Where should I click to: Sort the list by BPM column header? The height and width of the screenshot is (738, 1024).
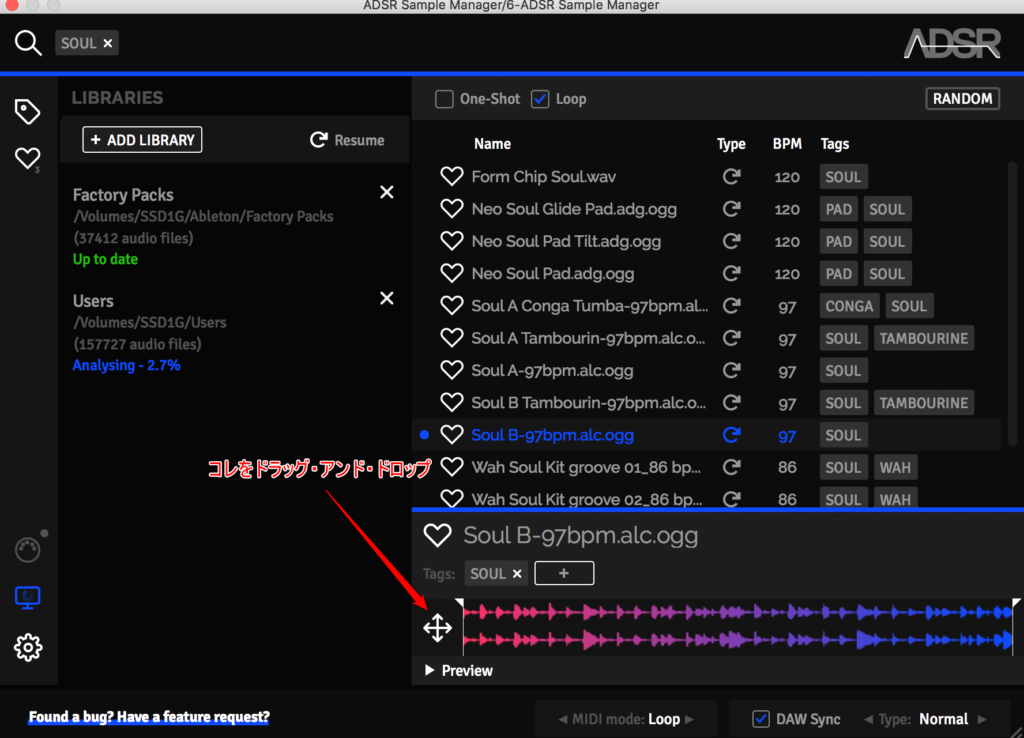click(787, 144)
